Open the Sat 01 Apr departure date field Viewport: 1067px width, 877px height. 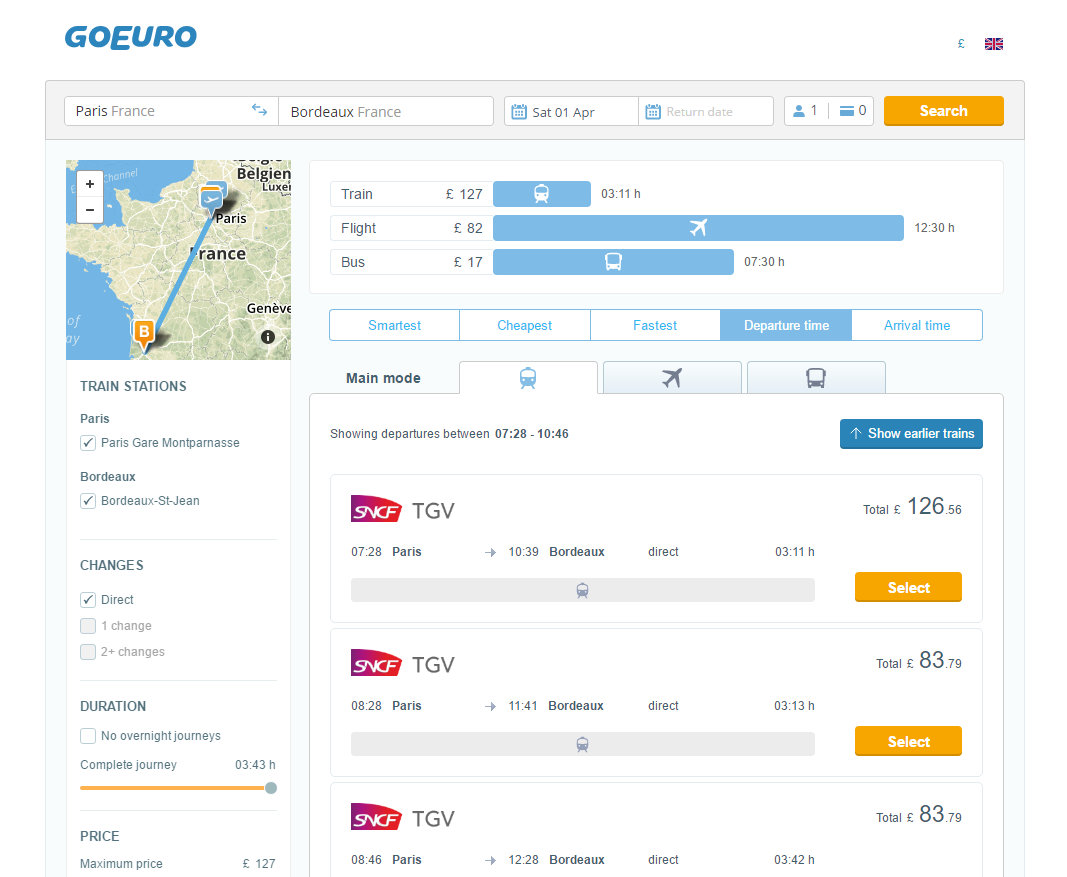point(572,111)
